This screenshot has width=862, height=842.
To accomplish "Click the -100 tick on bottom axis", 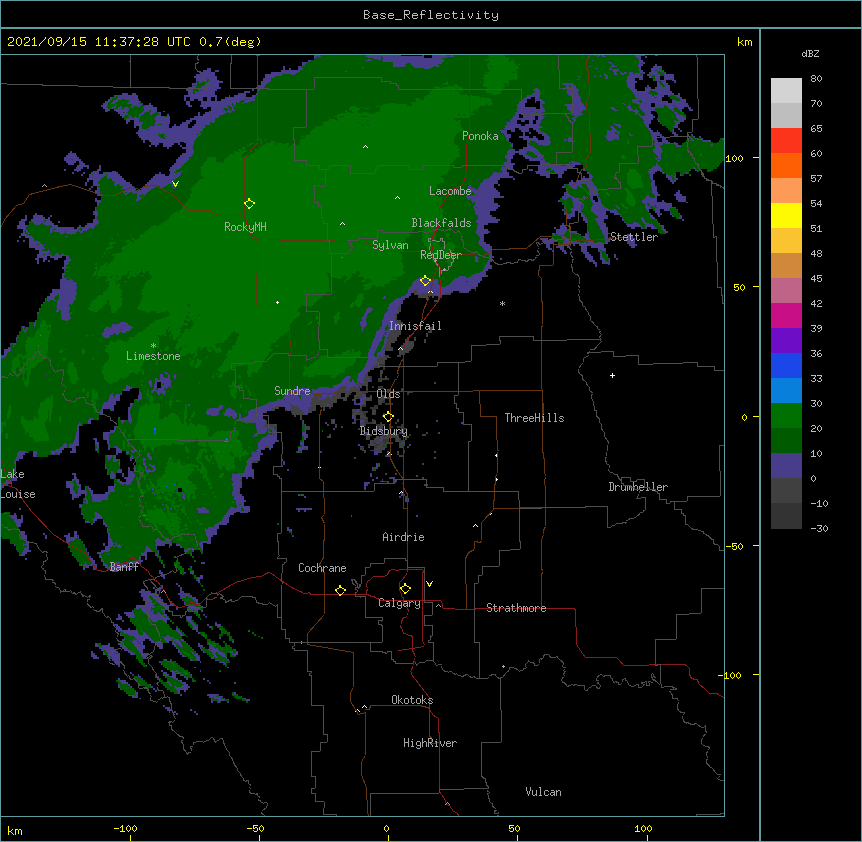I will point(125,828).
